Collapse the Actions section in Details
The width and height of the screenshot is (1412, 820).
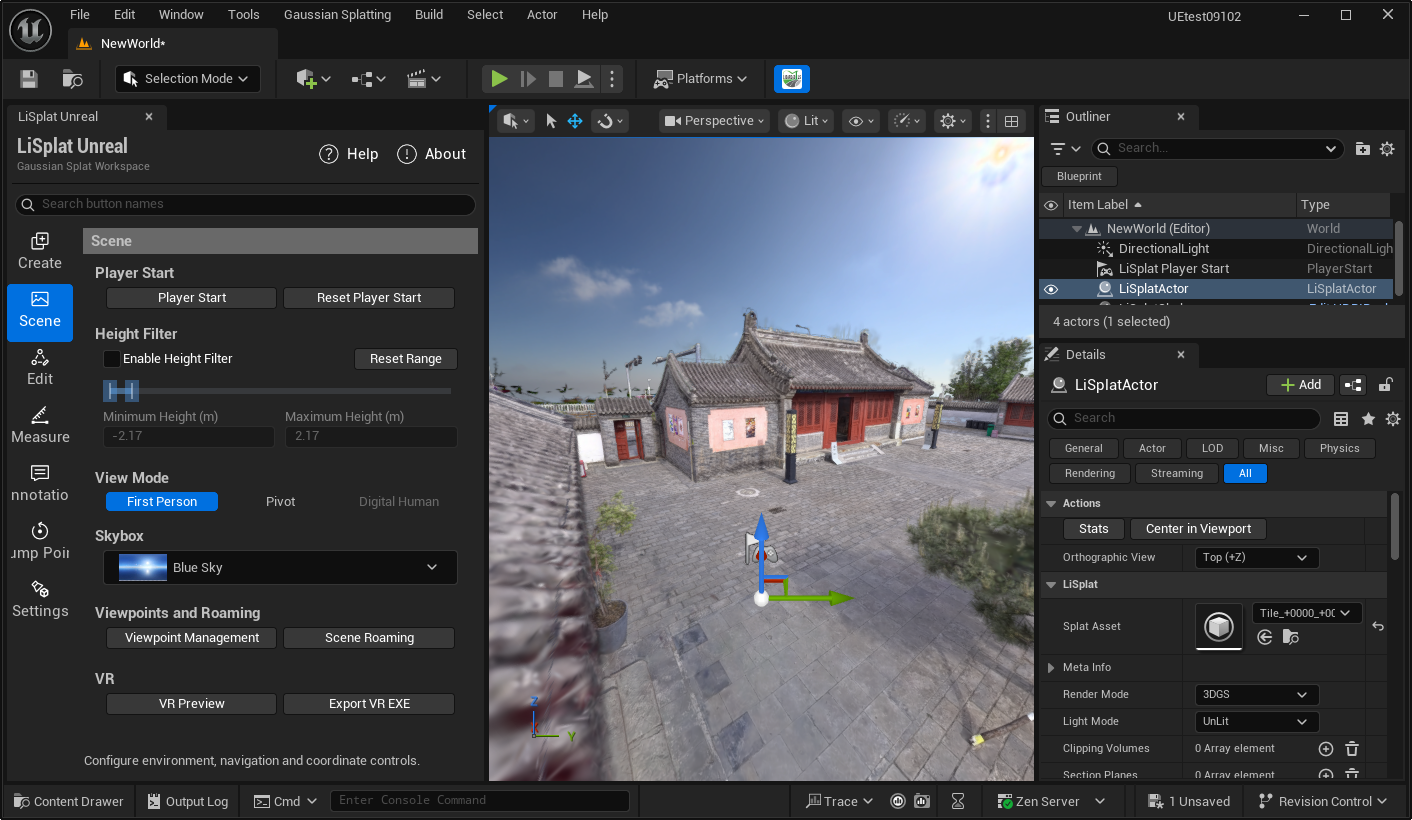click(1051, 504)
